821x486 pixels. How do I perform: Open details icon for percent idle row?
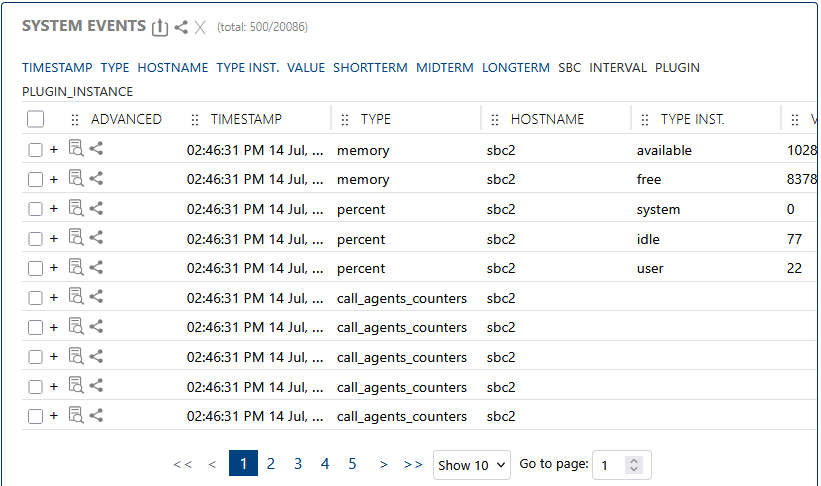pos(76,238)
